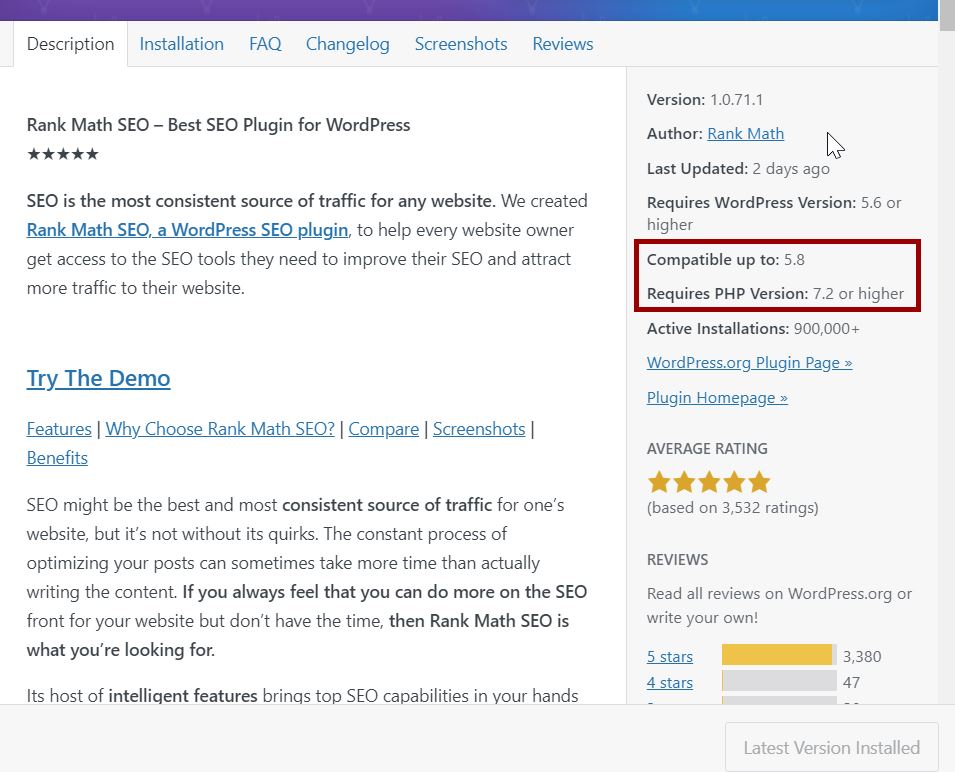
Task: View the Changelog tab
Action: coord(347,44)
